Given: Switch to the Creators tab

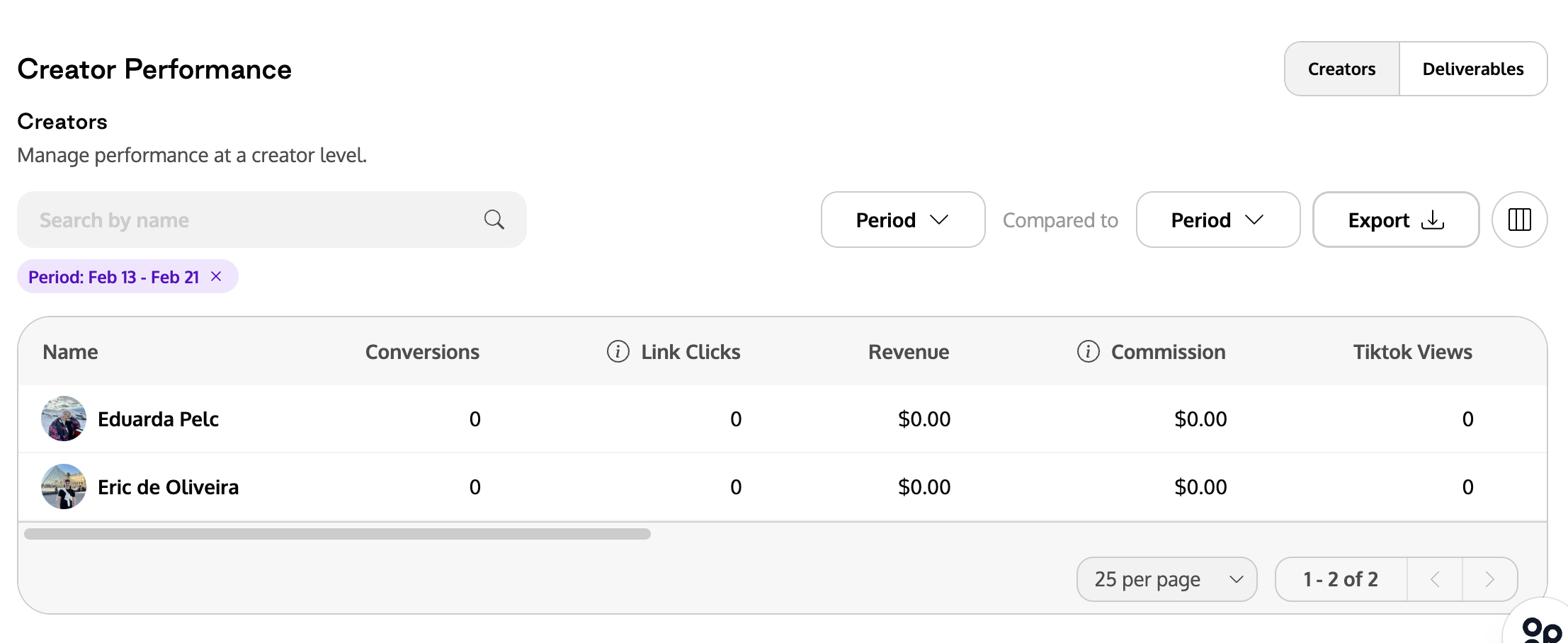Looking at the screenshot, I should tap(1342, 69).
